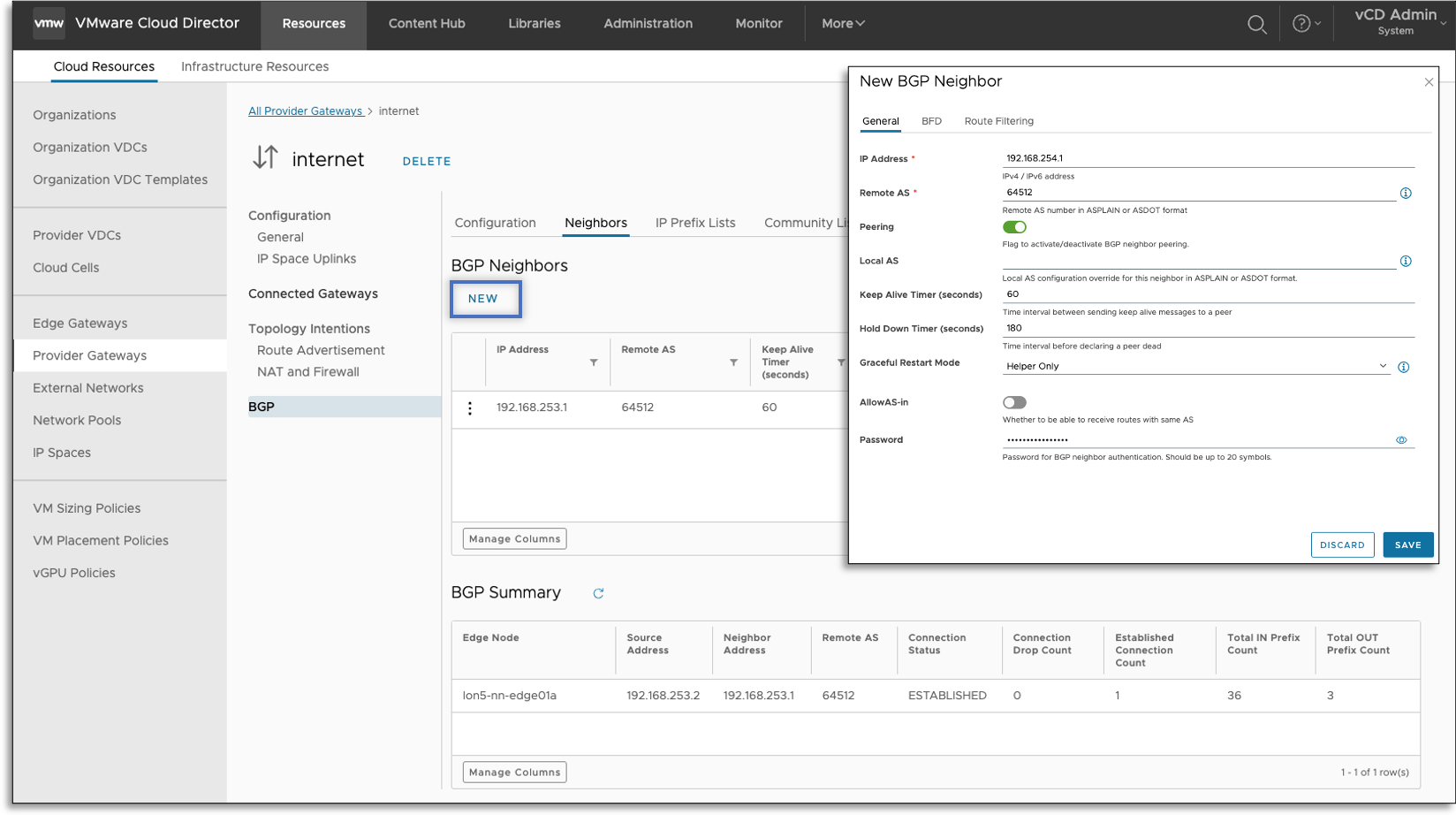1456x815 pixels.
Task: Follow the All Provider Gateways breadcrumb link
Action: tap(305, 111)
